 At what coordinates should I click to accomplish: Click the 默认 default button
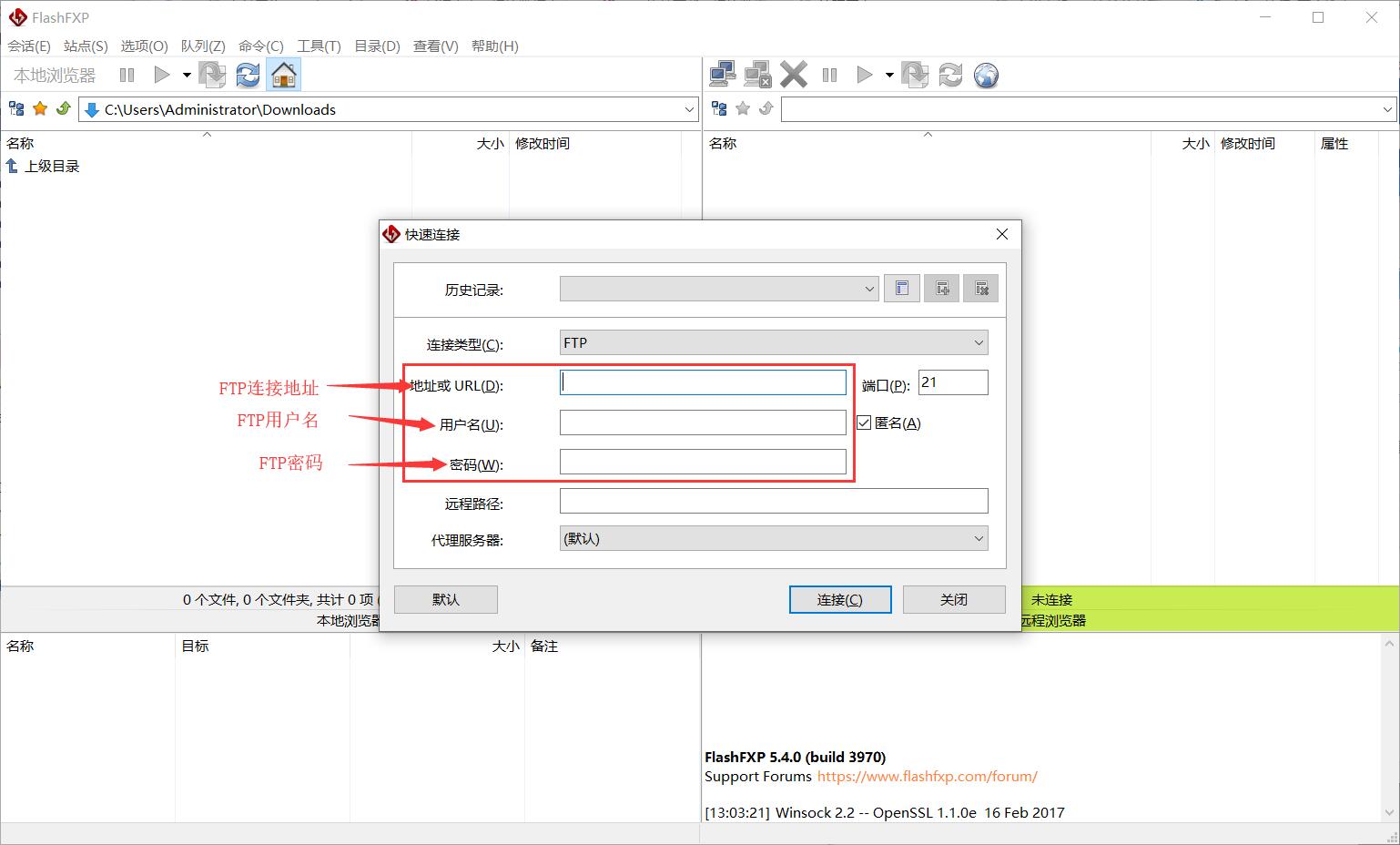(x=446, y=599)
